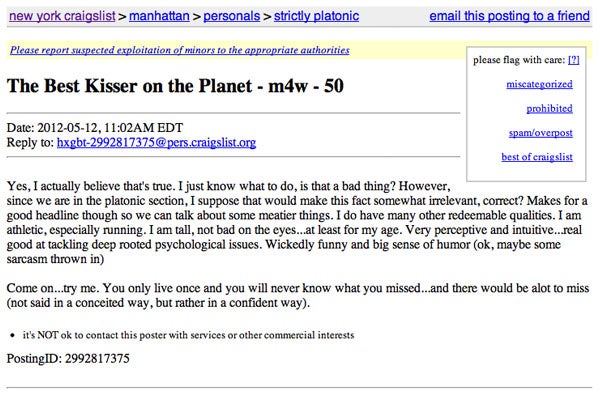600x400 pixels.
Task: Click the NOT ok to contact notice
Action: tap(188, 334)
